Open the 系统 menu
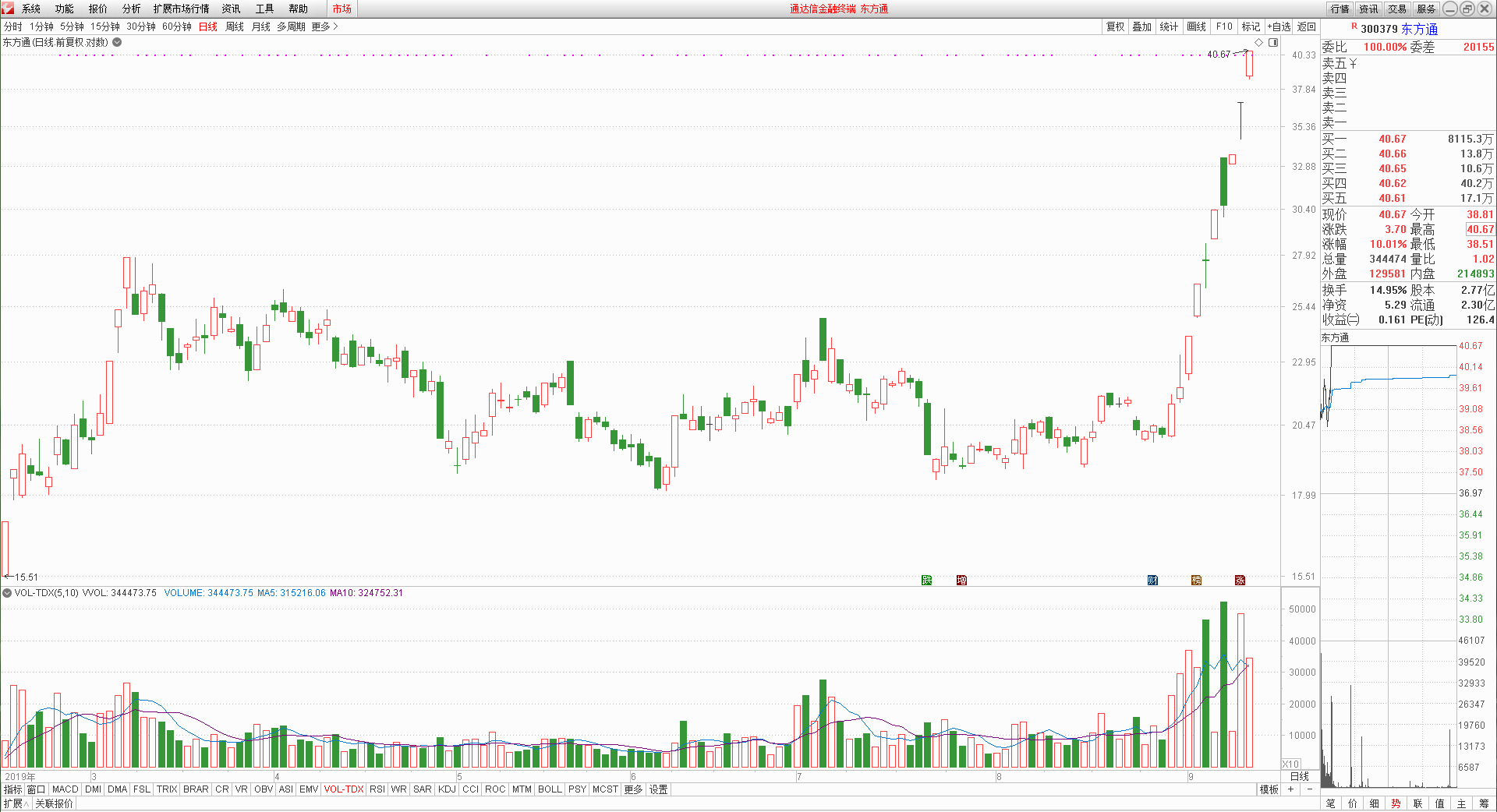 31,9
